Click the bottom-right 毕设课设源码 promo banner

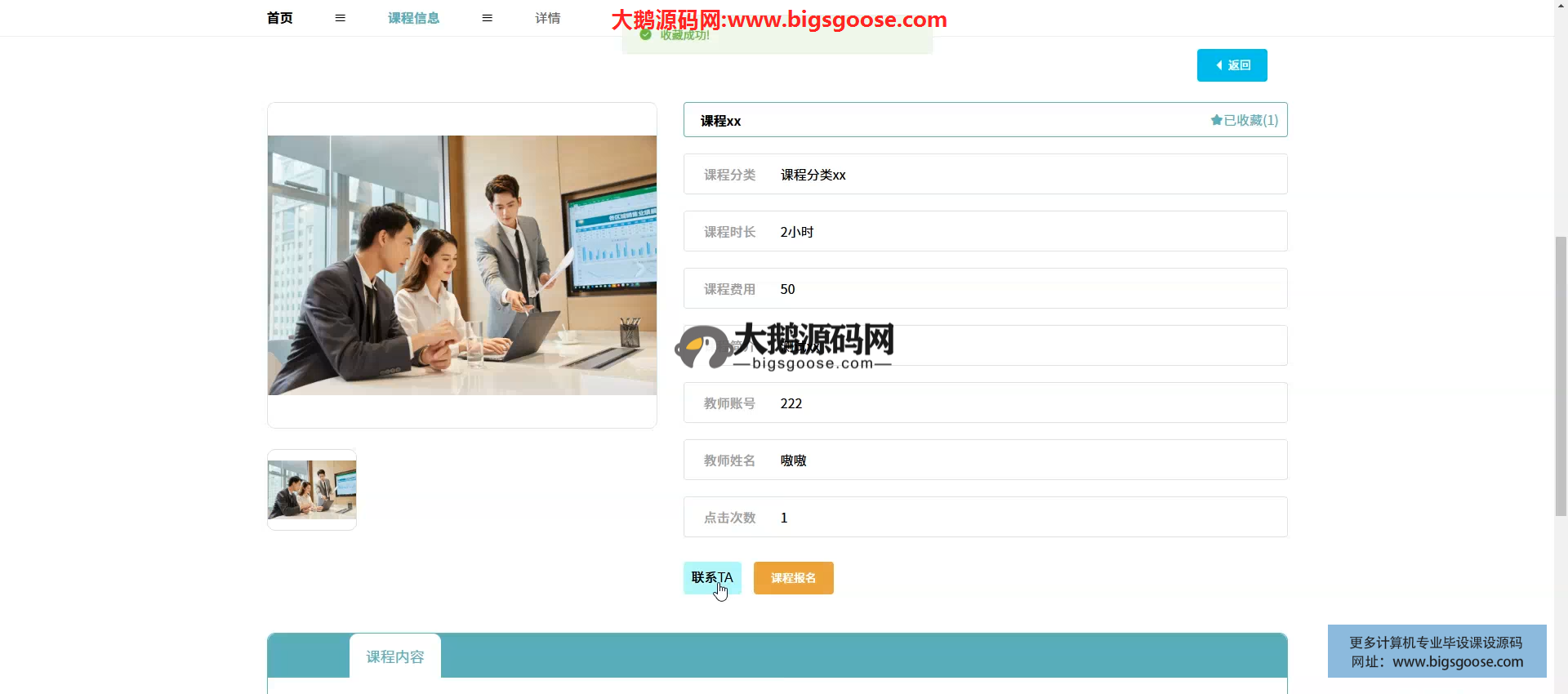[1437, 652]
